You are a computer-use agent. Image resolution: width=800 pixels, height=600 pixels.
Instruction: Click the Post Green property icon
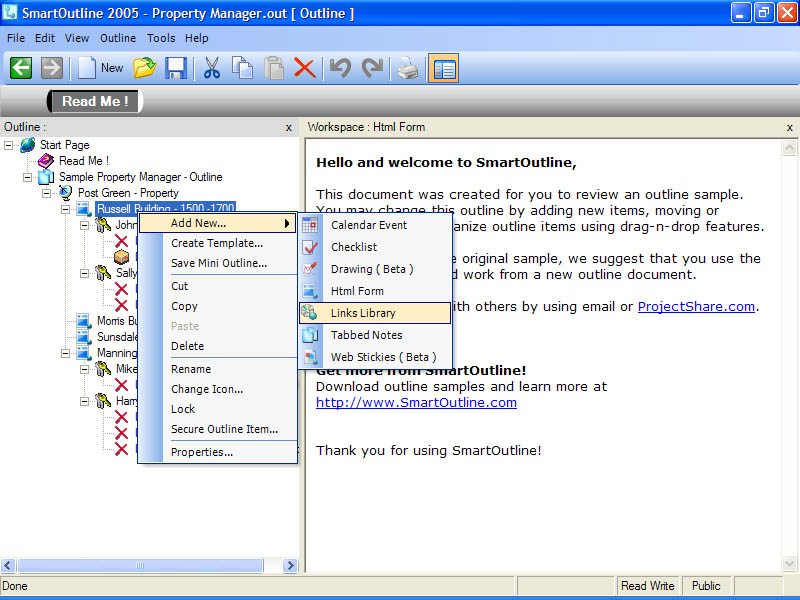tap(65, 193)
